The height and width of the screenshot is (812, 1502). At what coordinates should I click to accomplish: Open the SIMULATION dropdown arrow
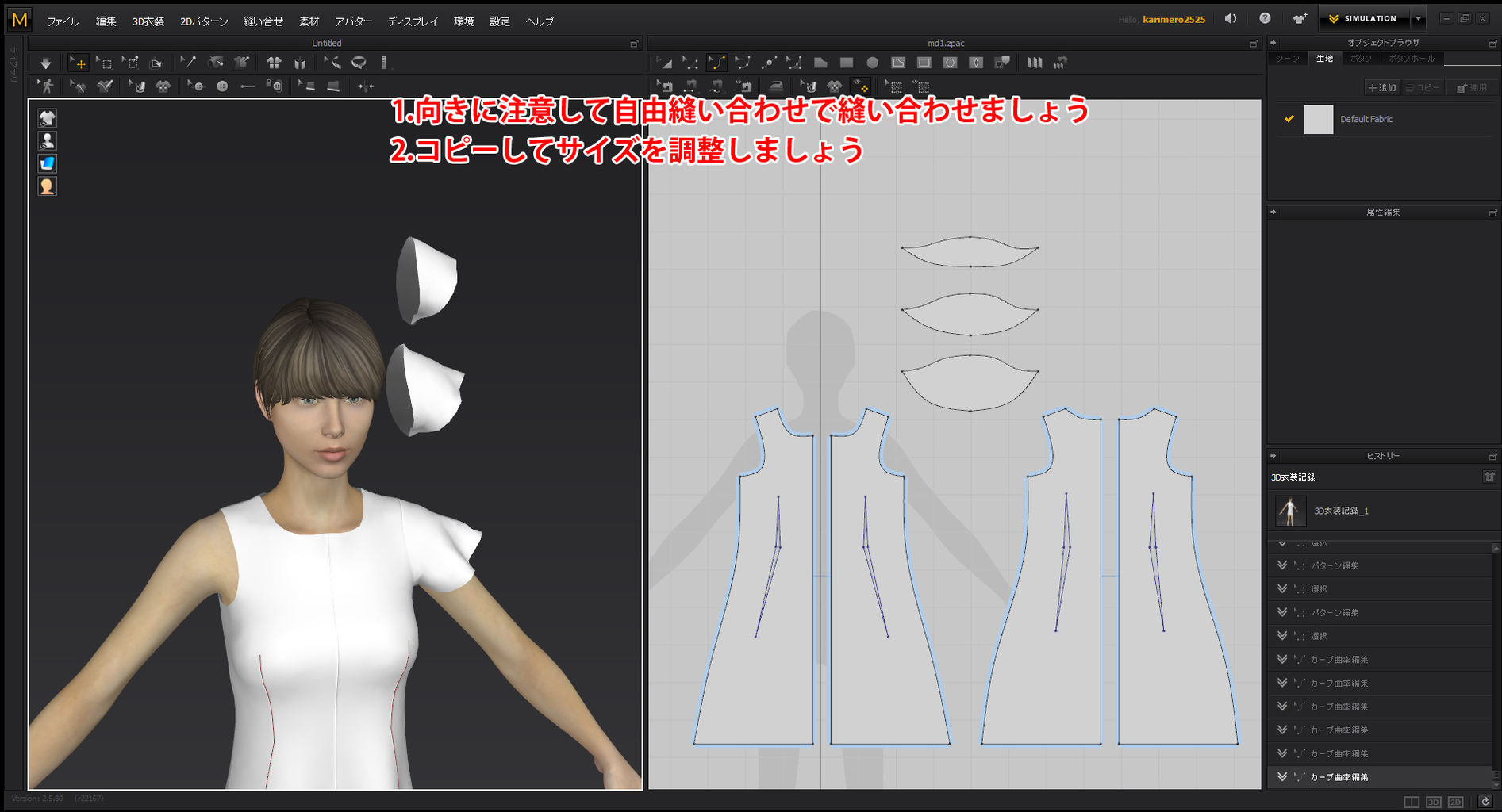click(1417, 17)
